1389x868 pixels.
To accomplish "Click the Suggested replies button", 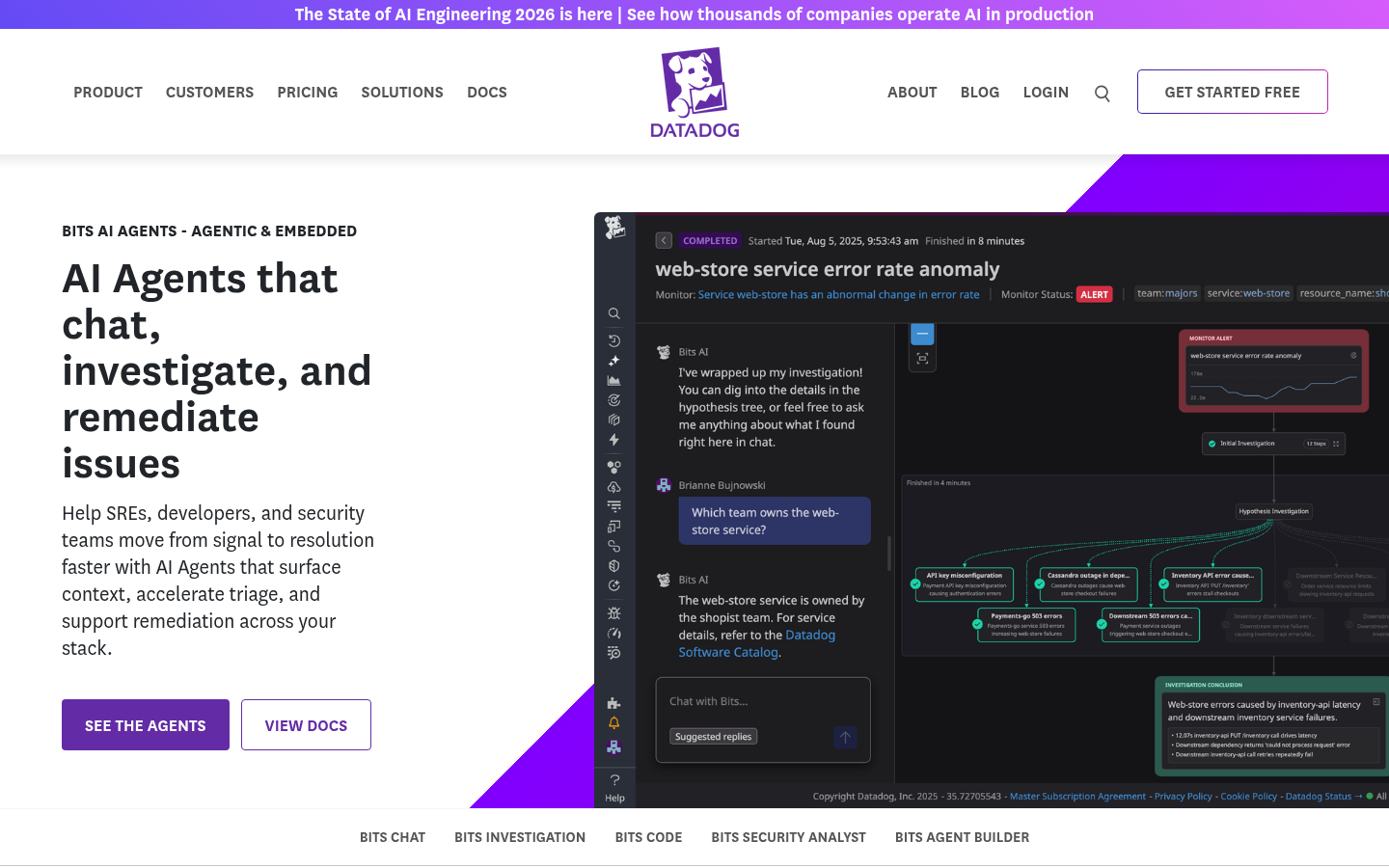I will (x=714, y=737).
